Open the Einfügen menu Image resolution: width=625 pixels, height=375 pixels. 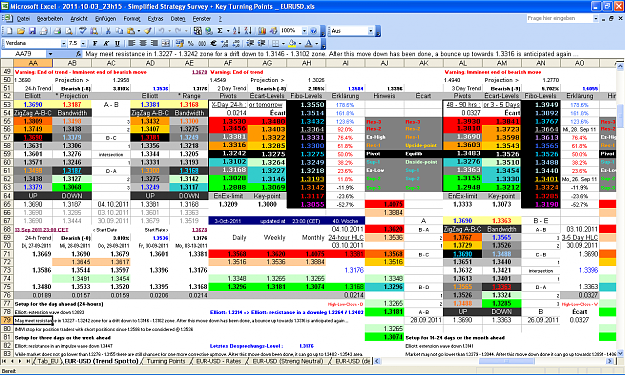105,19
